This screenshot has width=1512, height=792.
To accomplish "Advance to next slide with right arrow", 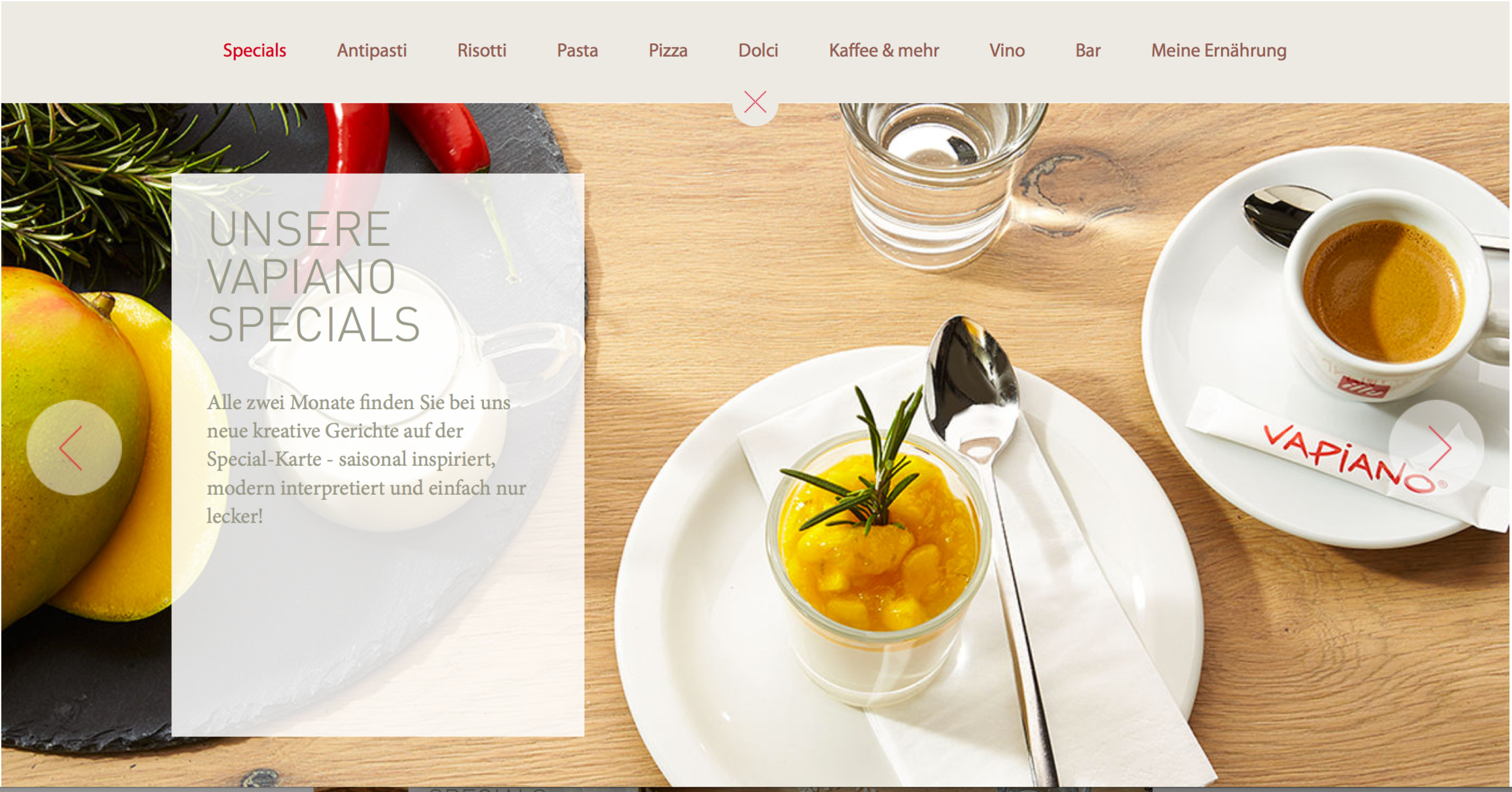I will click(x=1436, y=447).
